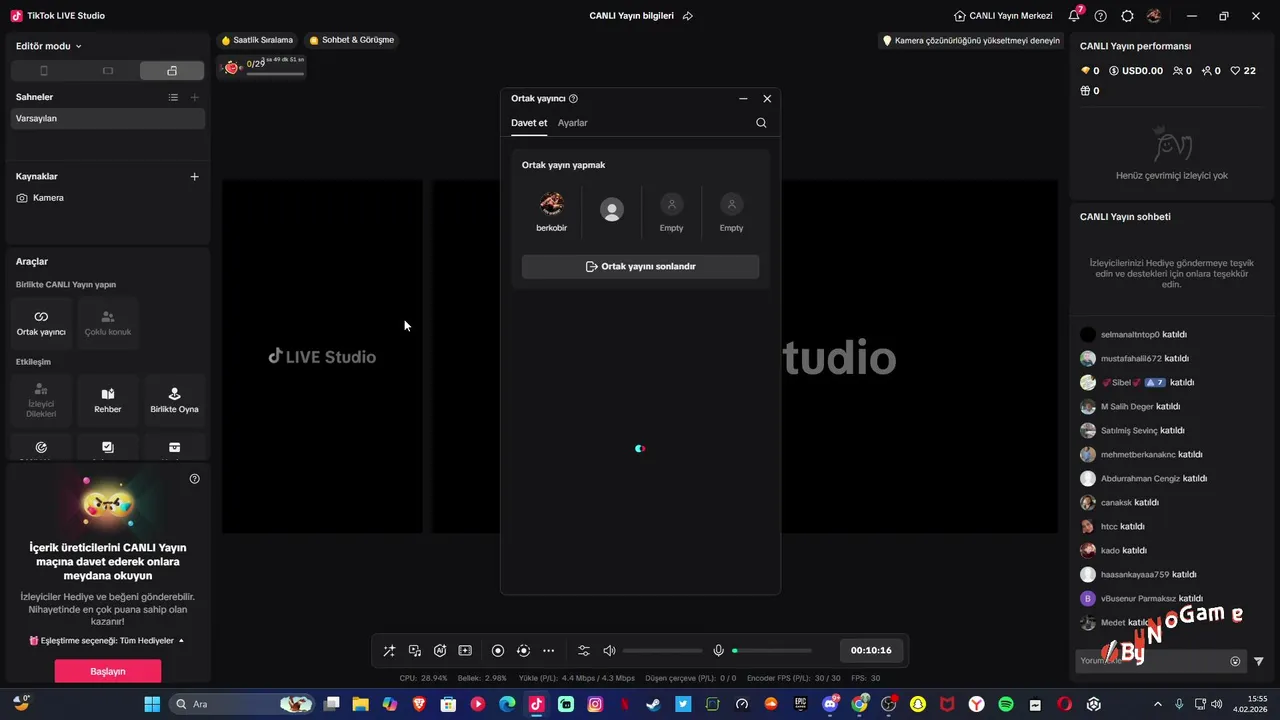Viewport: 1280px width, 720px height.
Task: Add a new source in Kaynaklar
Action: pos(195,176)
